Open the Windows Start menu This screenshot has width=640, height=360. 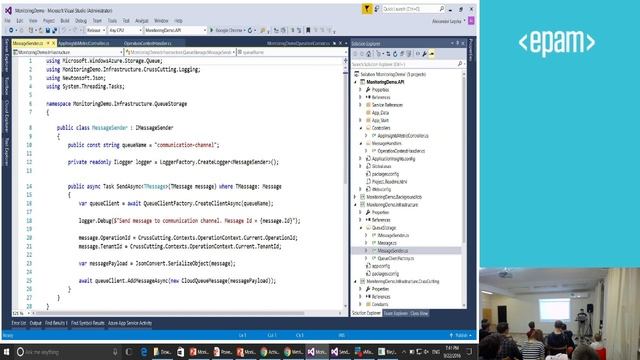(x=7, y=352)
